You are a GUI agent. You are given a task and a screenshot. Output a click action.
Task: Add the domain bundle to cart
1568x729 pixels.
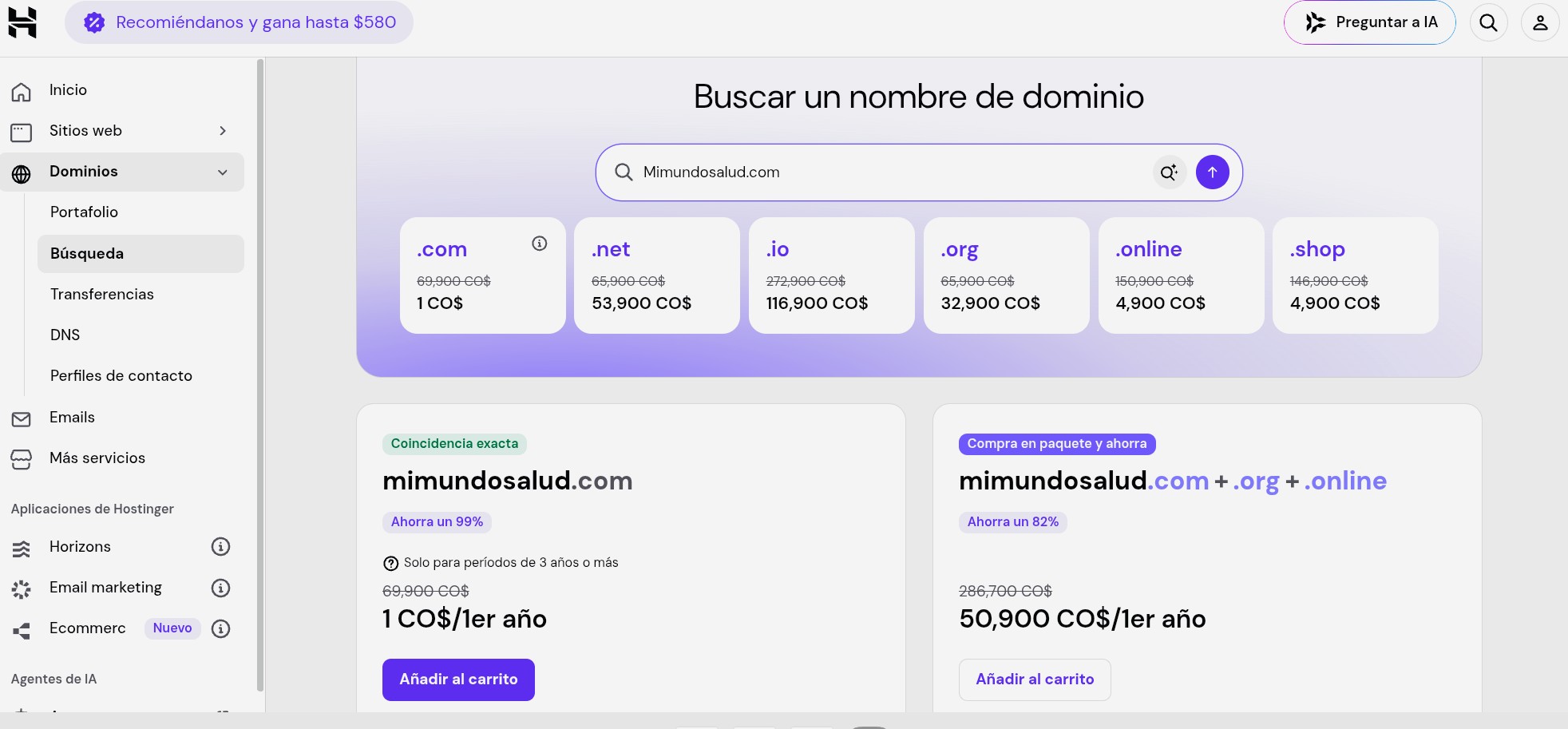[1035, 679]
